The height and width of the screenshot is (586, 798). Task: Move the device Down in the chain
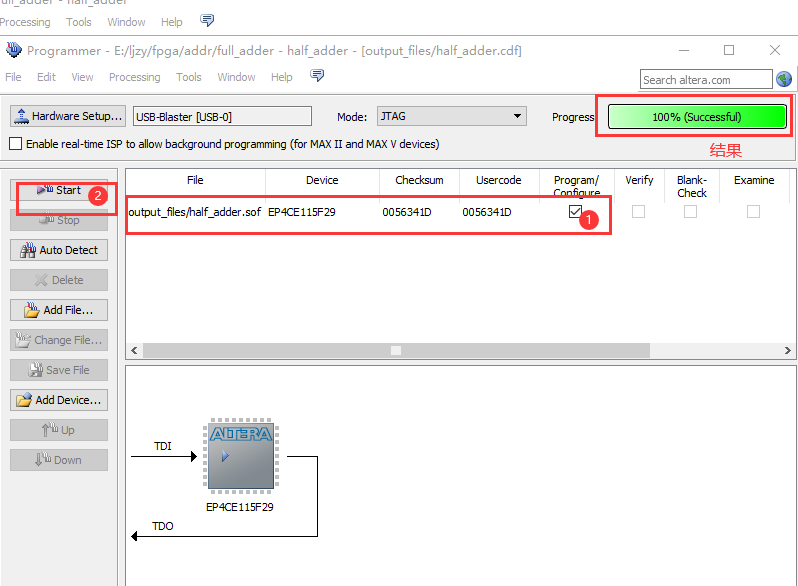(x=59, y=460)
